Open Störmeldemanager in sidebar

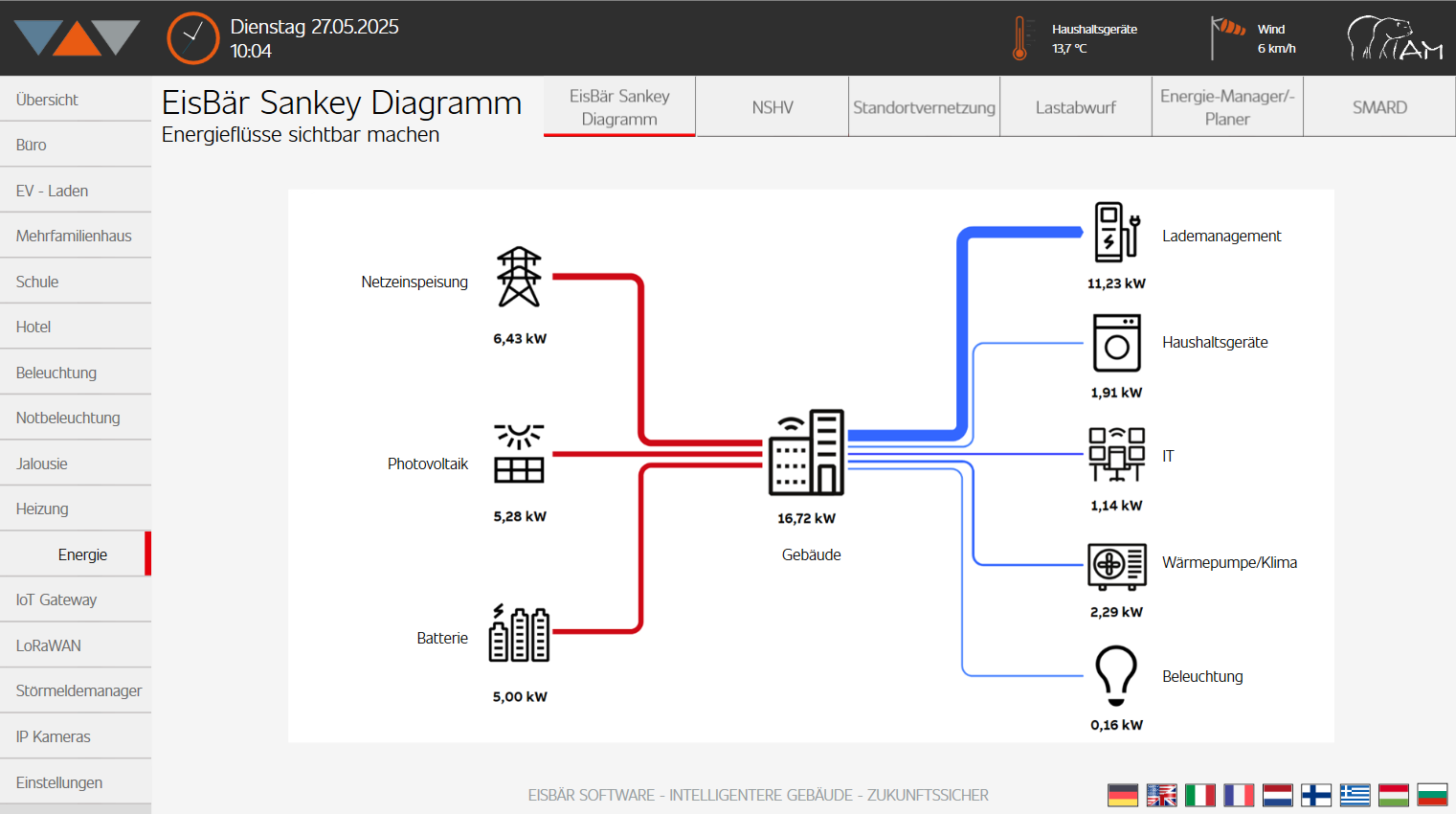tap(76, 690)
